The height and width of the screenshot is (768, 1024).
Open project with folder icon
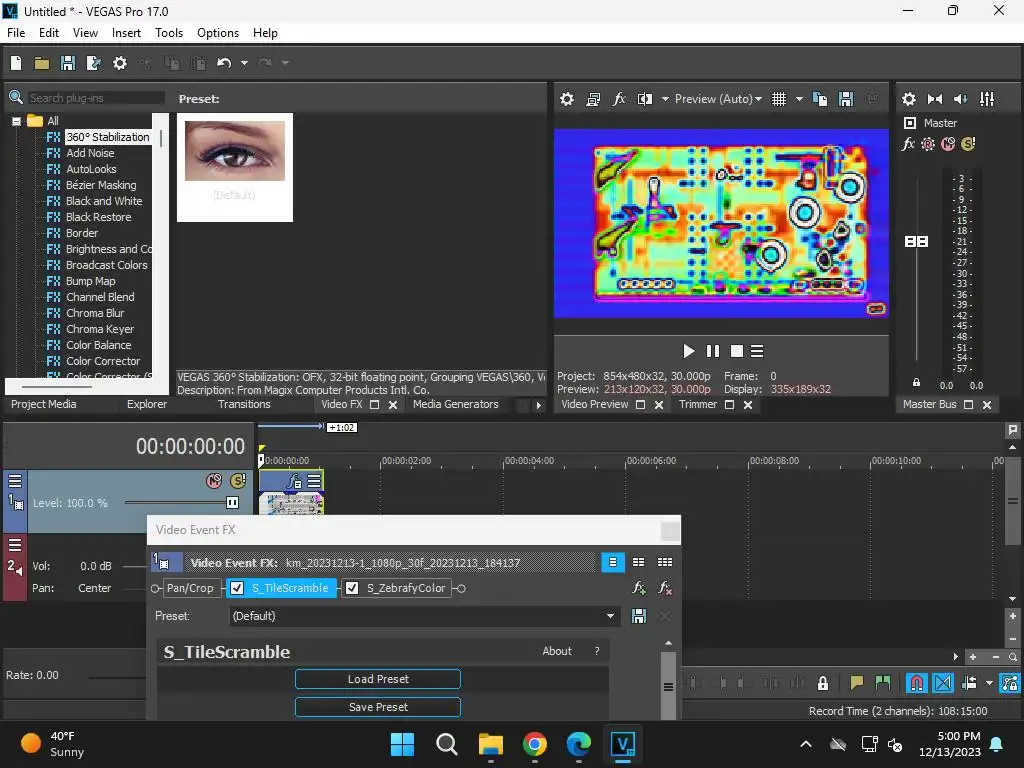coord(42,63)
